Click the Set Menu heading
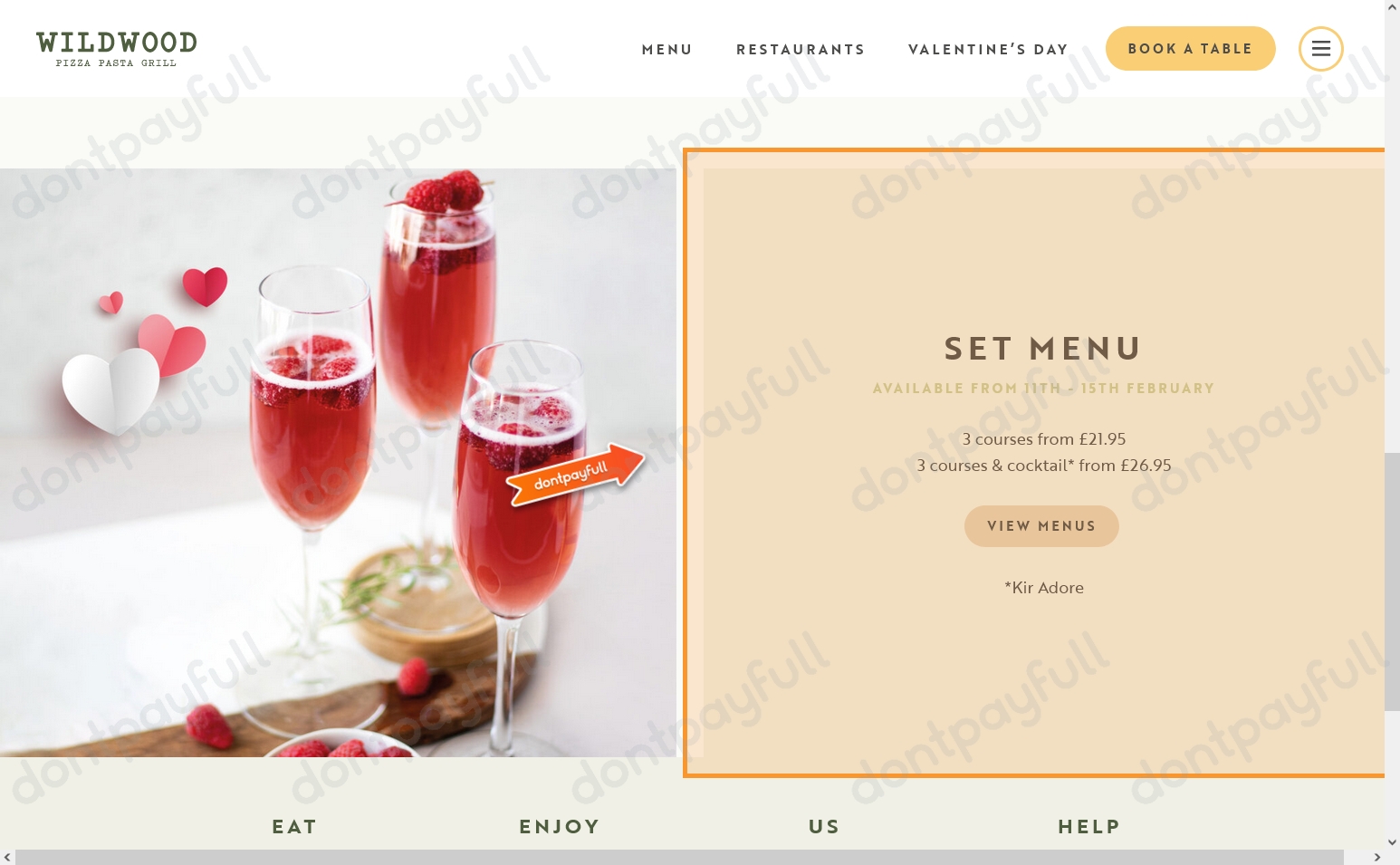This screenshot has width=1400, height=865. coord(1043,349)
